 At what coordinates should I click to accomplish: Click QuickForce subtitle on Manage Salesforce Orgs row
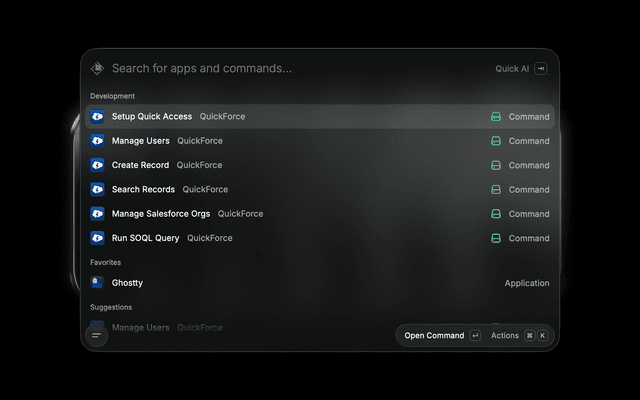click(x=240, y=213)
